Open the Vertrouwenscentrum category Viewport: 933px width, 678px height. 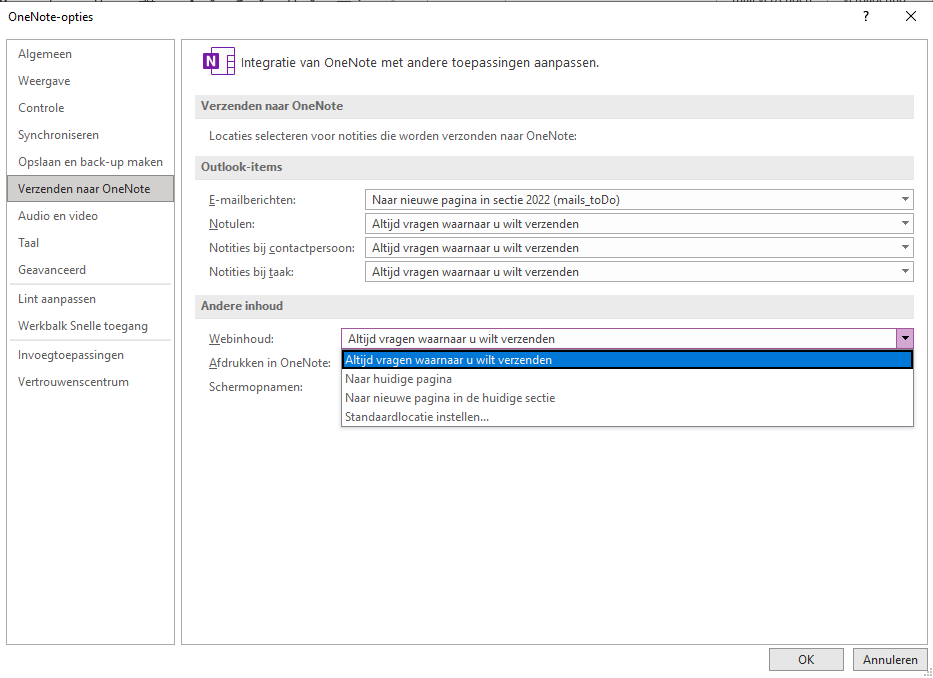click(90, 382)
